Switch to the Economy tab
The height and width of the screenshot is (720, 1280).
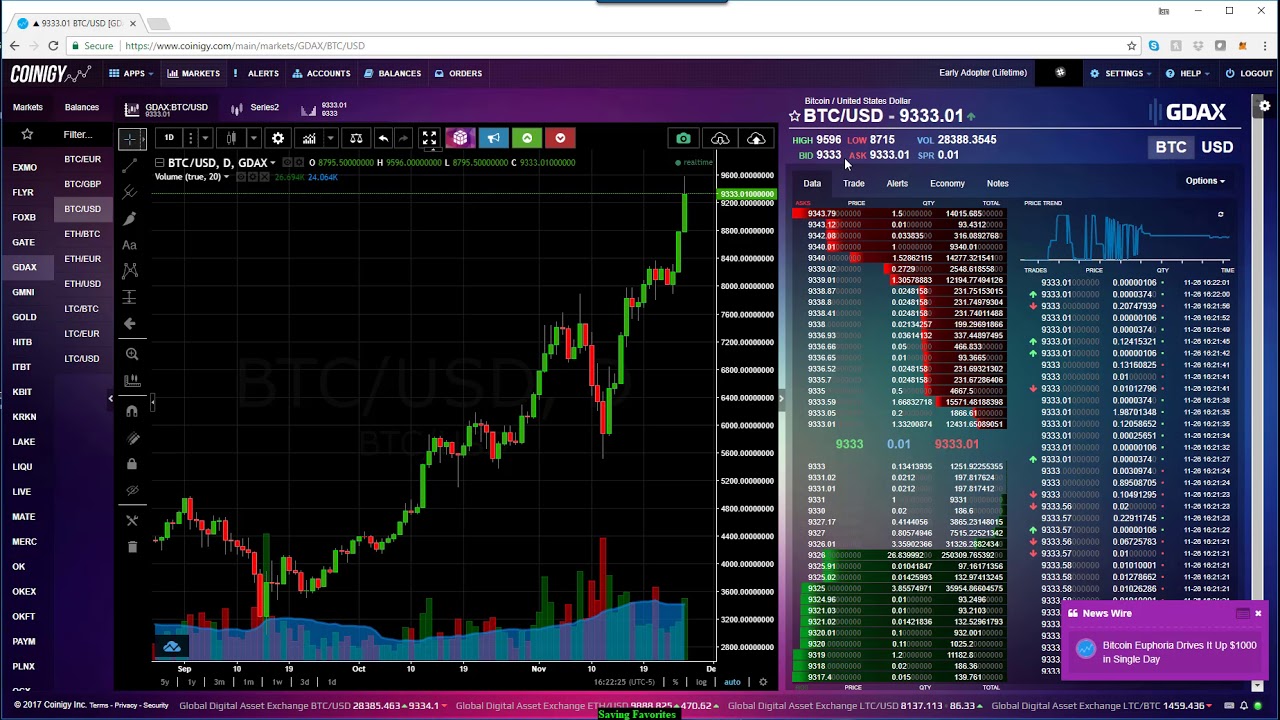coord(947,183)
